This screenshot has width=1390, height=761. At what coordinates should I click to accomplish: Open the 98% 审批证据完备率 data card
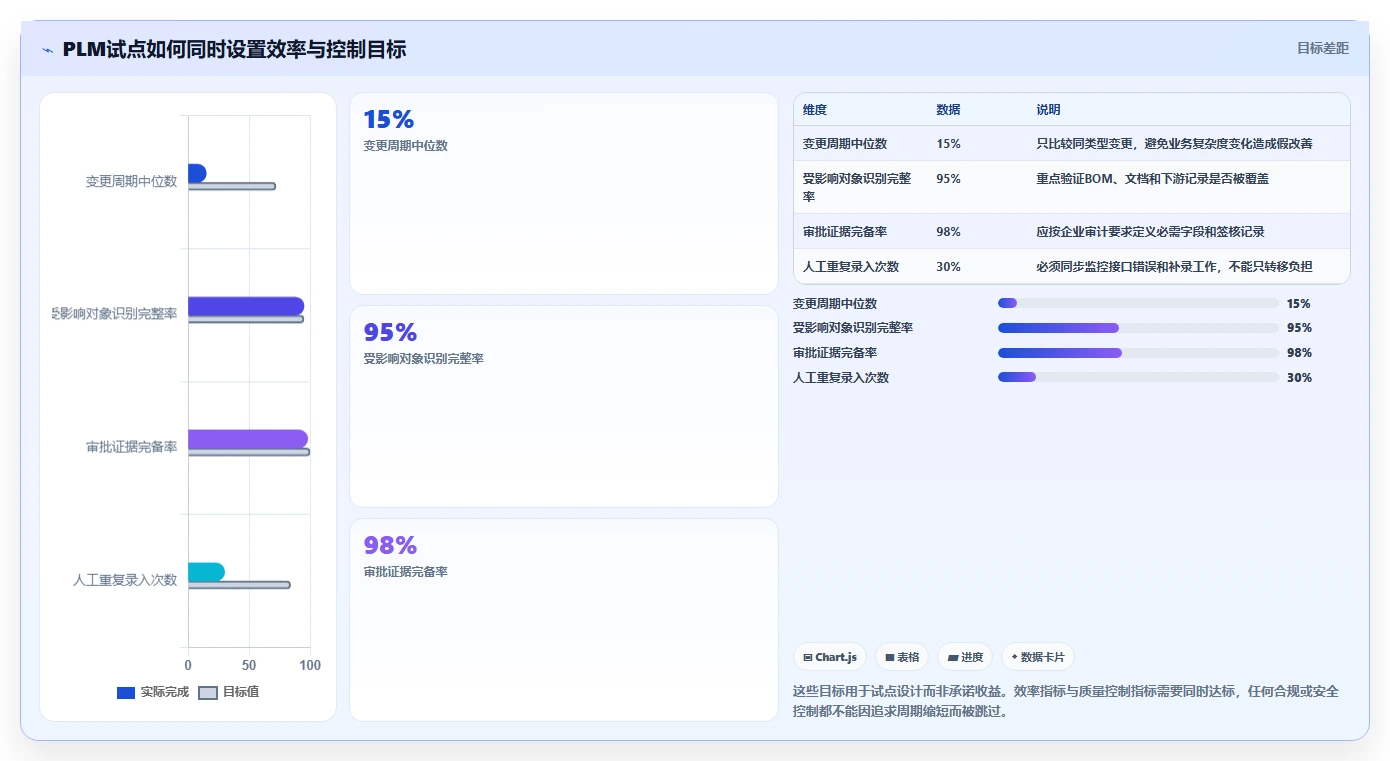pyautogui.click(x=564, y=619)
